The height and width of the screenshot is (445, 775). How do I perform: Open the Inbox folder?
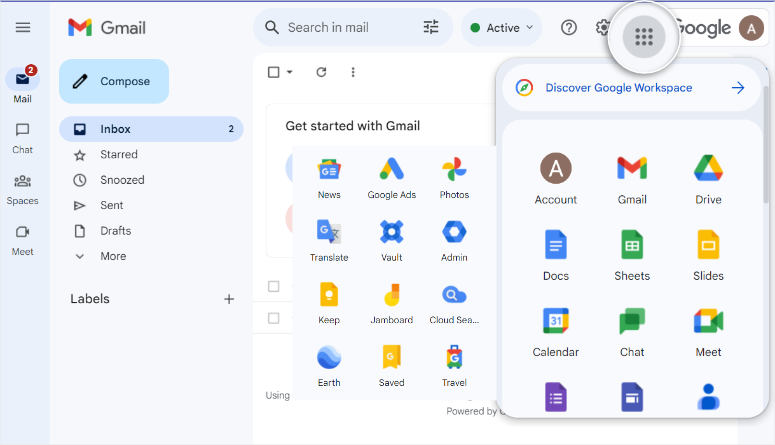click(151, 129)
